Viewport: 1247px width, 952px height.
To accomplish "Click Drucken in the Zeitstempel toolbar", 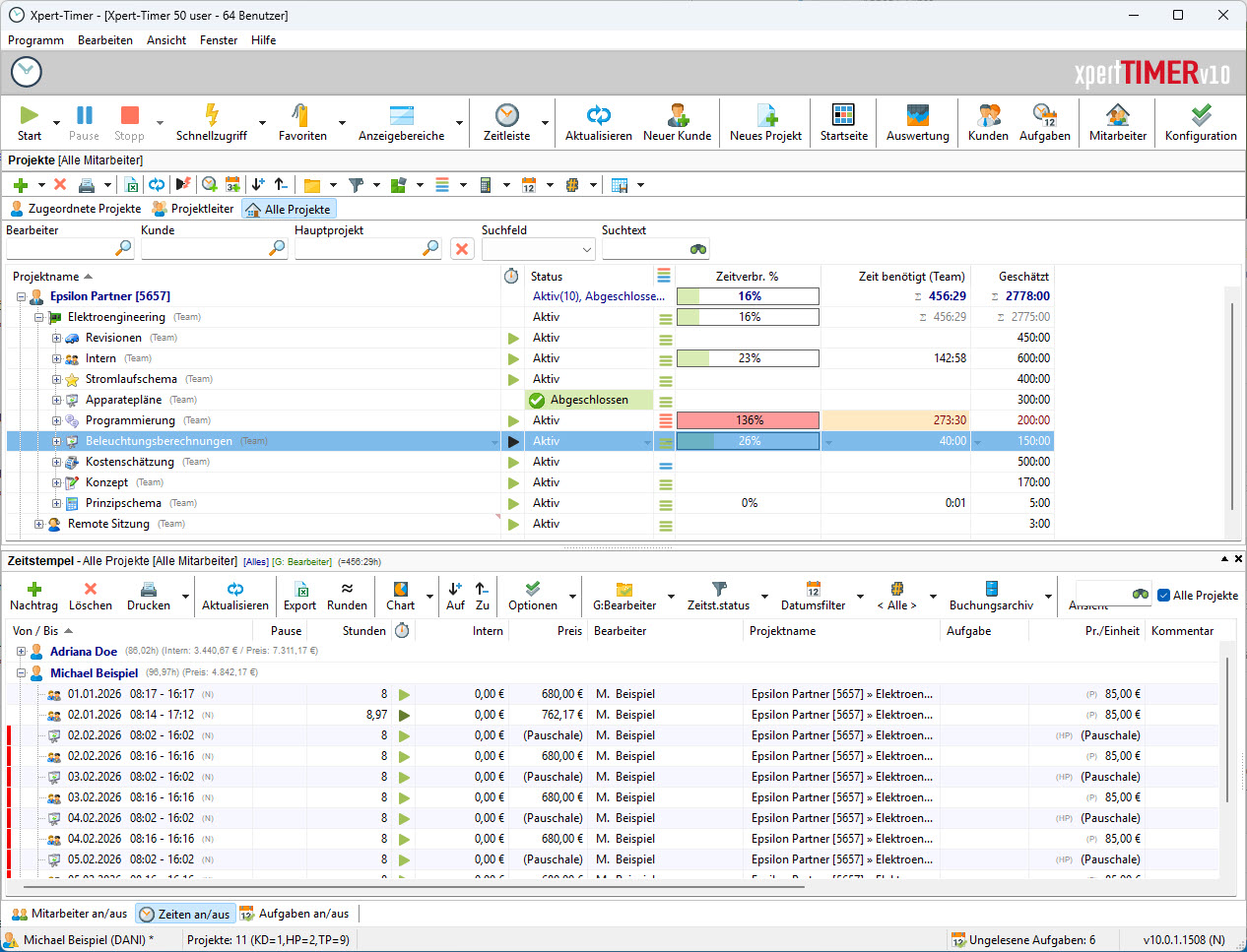I will (149, 597).
